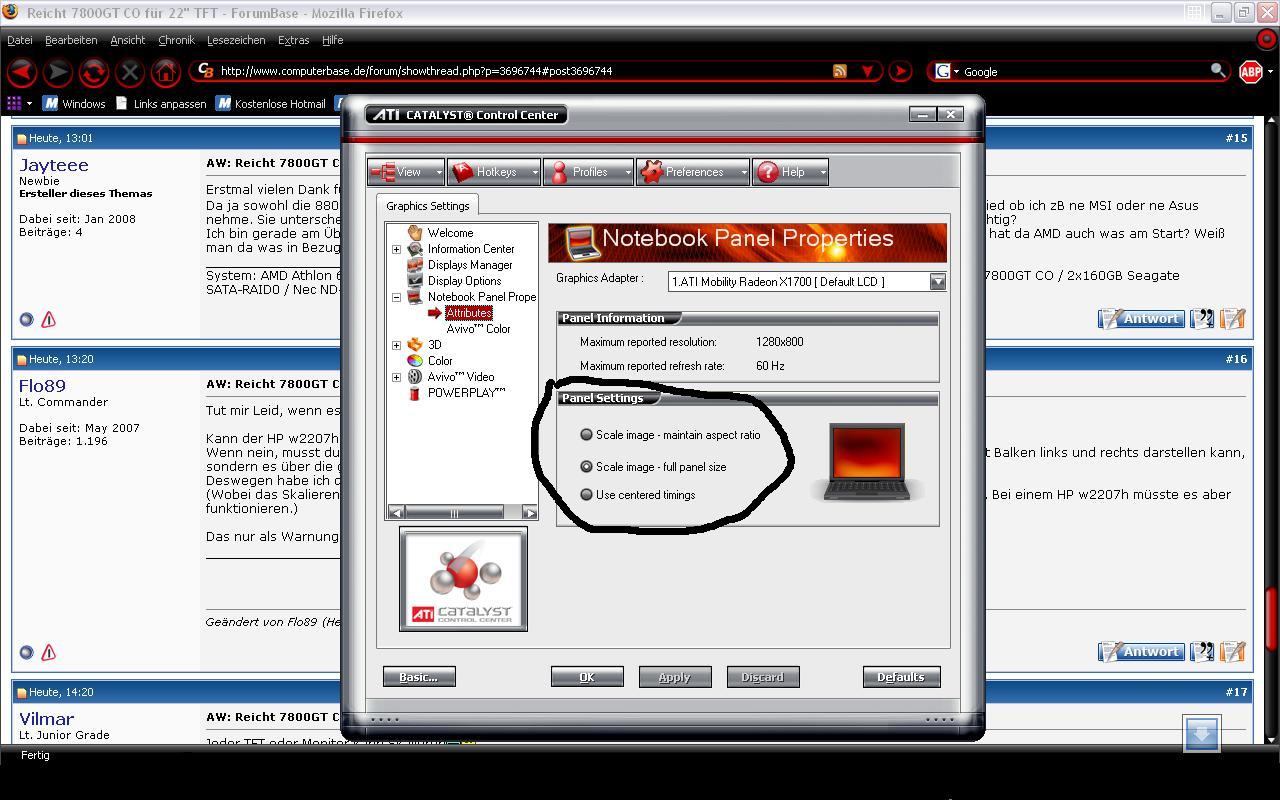
Task: Click the Firefox forward arrow button
Action: pyautogui.click(x=58, y=71)
